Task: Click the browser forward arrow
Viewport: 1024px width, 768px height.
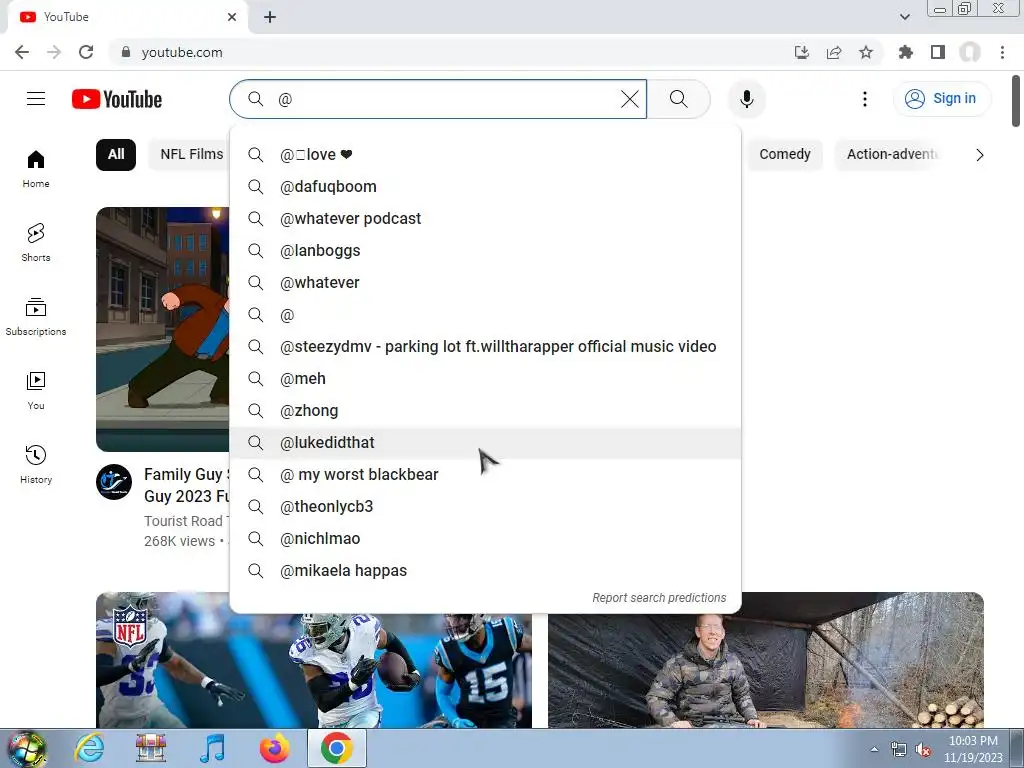Action: [54, 52]
